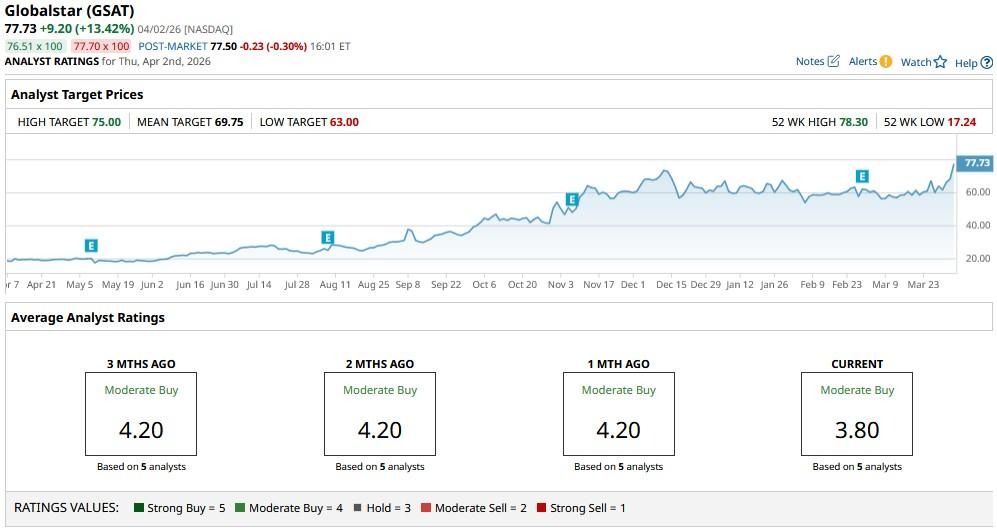Click the Strong Sell dark red swatch

tap(541, 508)
